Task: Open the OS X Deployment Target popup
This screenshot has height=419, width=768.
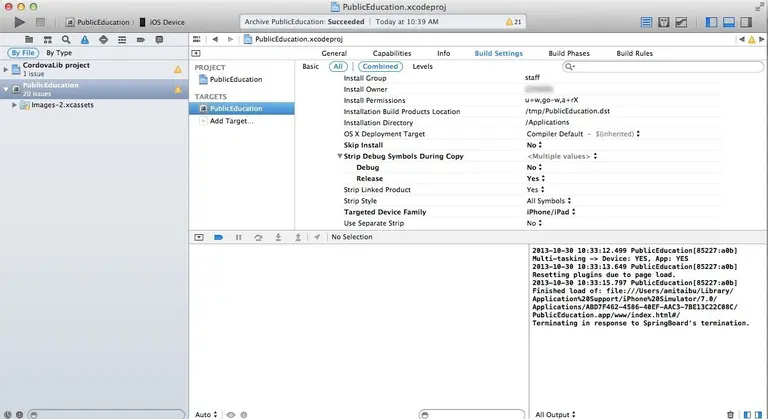Action: (x=583, y=134)
